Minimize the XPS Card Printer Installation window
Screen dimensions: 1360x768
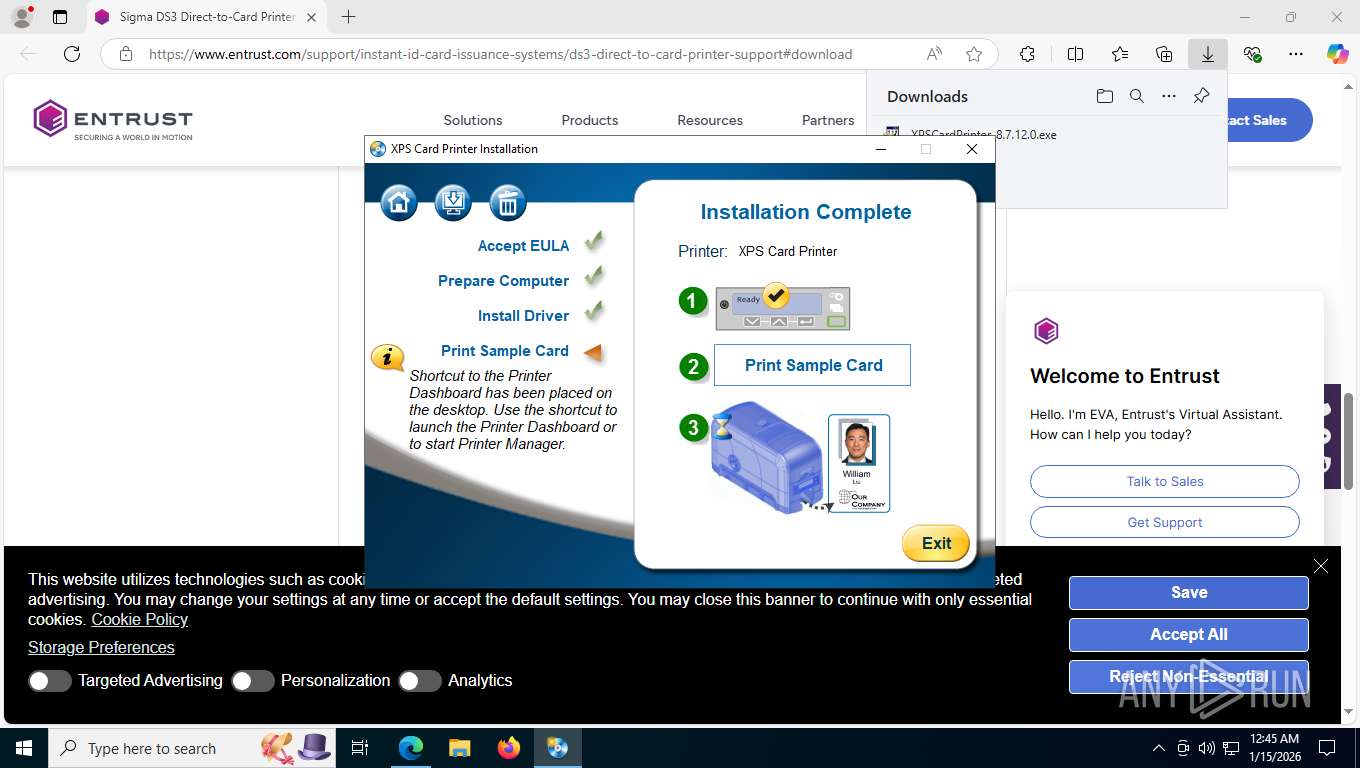(x=881, y=149)
